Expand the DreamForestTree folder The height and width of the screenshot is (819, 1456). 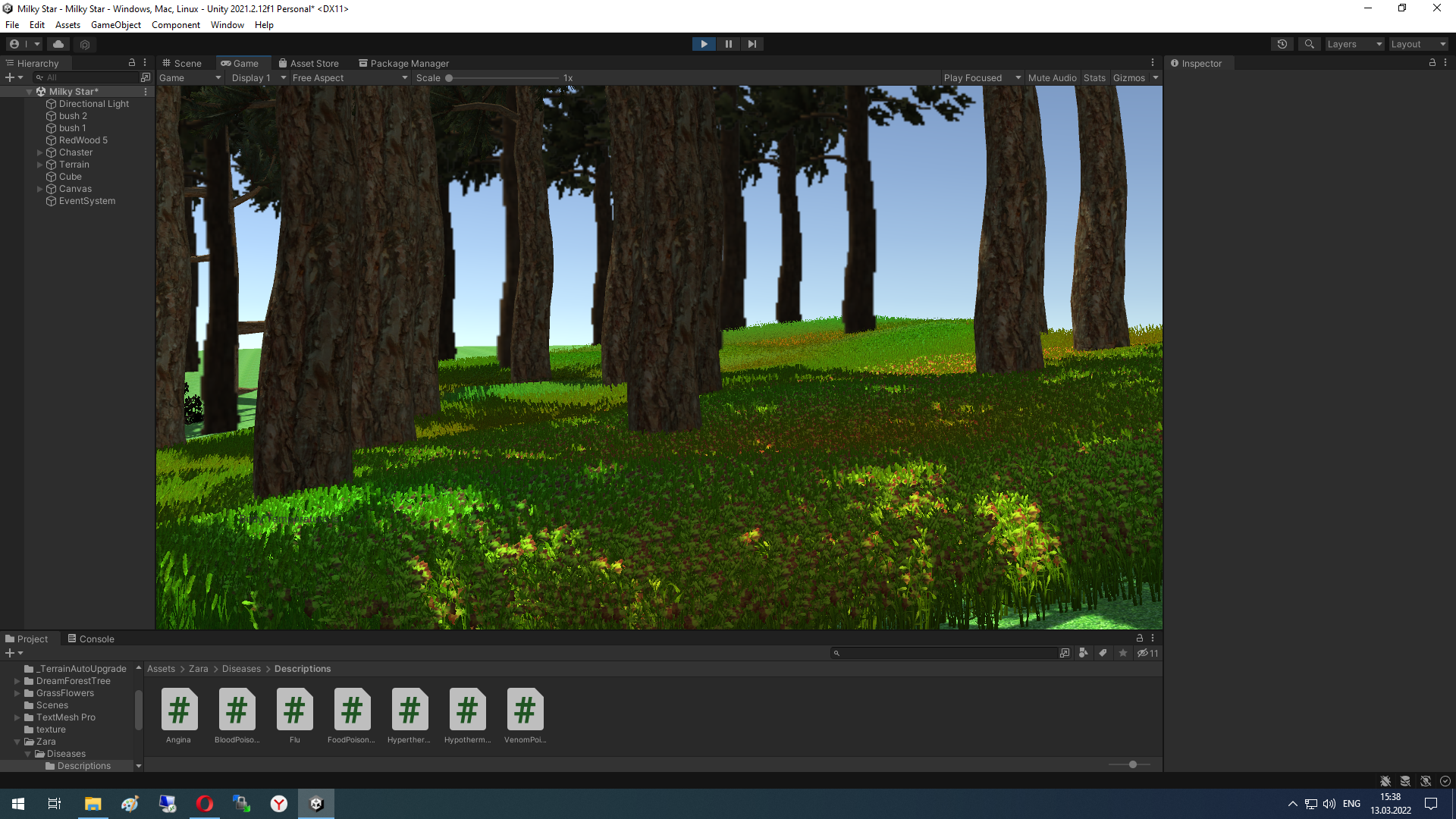[x=17, y=681]
